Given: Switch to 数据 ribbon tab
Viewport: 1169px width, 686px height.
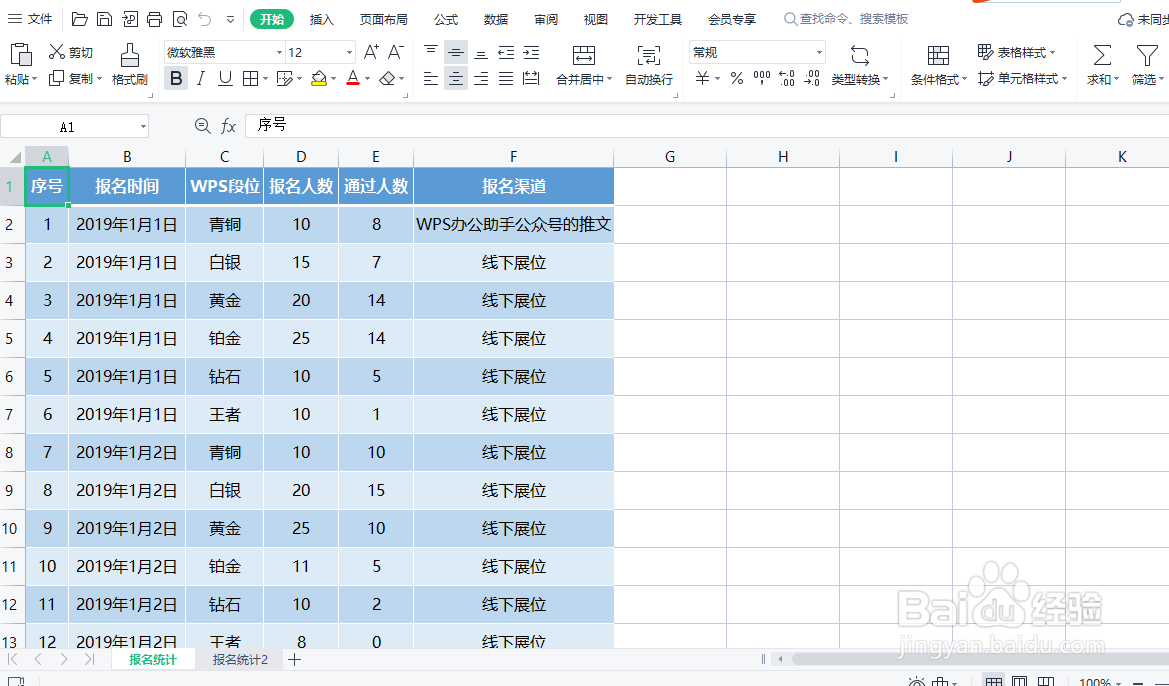Looking at the screenshot, I should click(496, 19).
